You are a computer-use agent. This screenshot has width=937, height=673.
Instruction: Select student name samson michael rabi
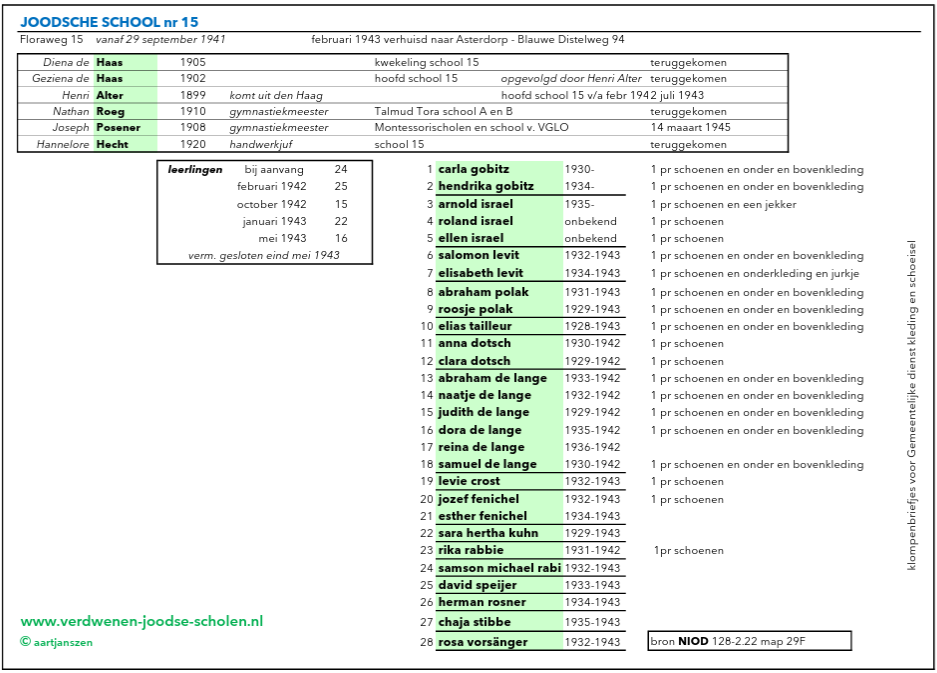(x=499, y=568)
